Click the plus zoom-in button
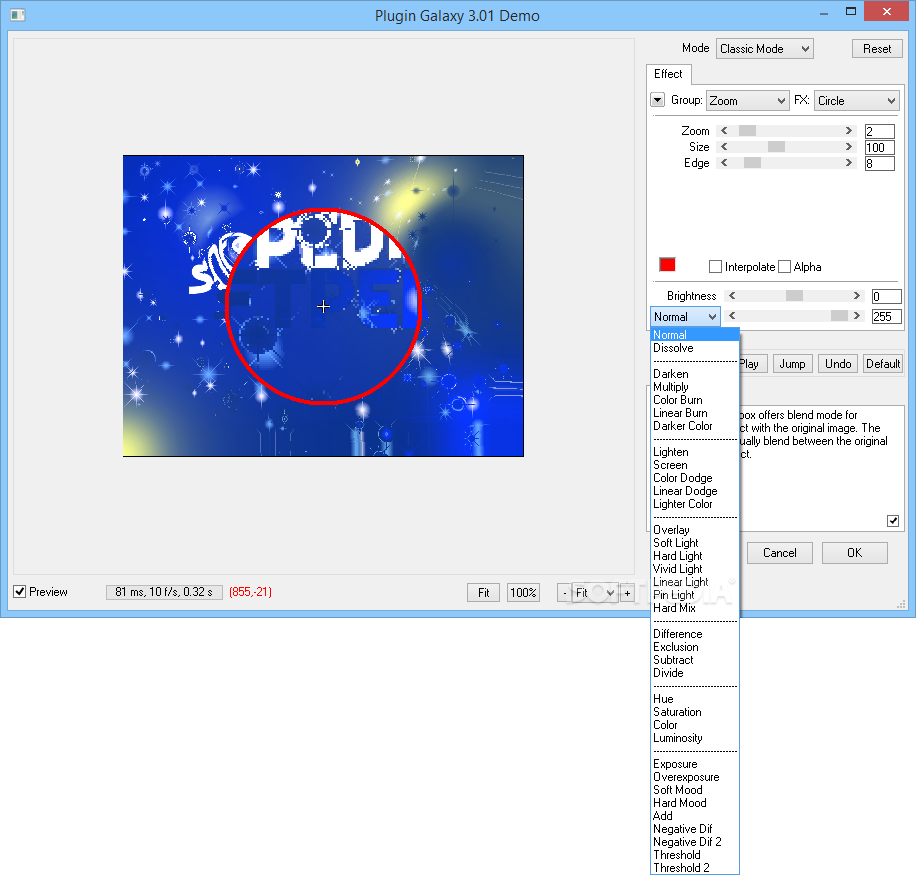Image resolution: width=916 pixels, height=875 pixels. [627, 593]
